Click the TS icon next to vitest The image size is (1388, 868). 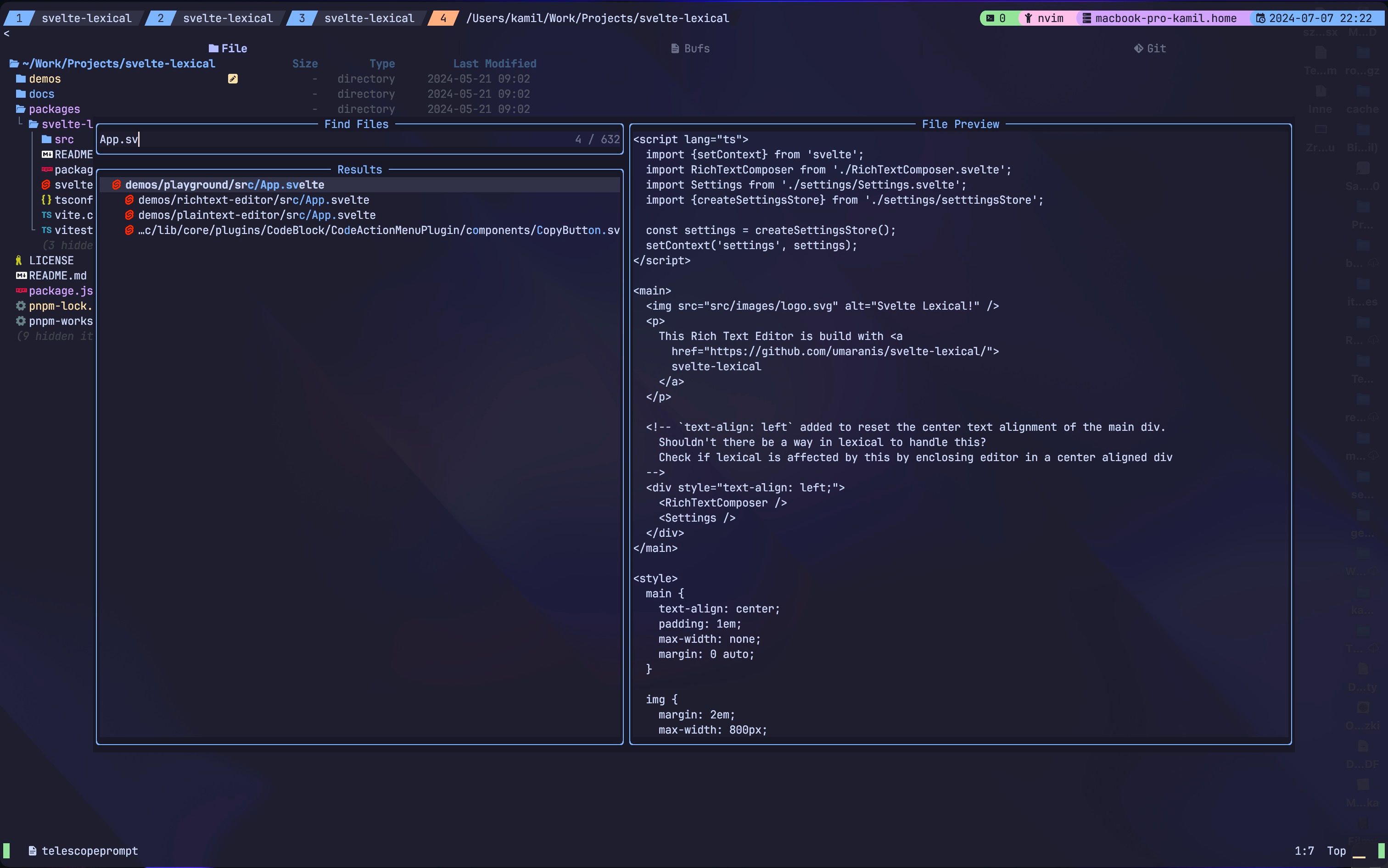click(46, 231)
